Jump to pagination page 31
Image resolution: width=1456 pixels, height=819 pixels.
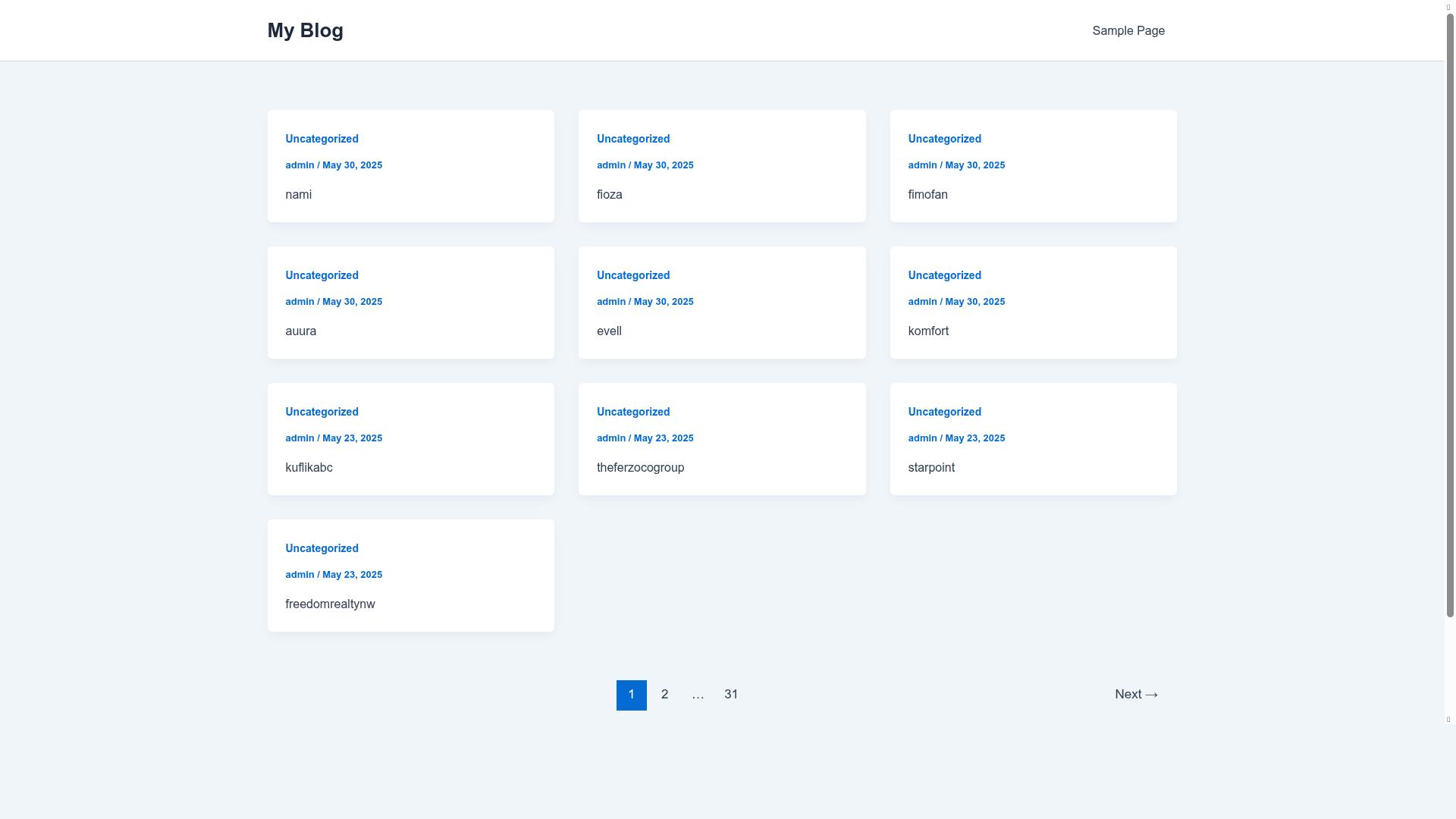pyautogui.click(x=731, y=695)
